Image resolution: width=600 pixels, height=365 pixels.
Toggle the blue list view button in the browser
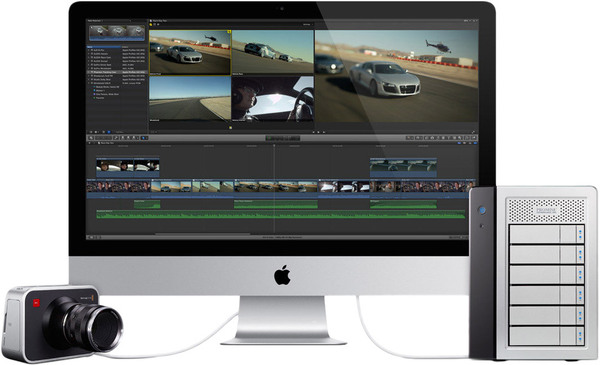pos(109,132)
